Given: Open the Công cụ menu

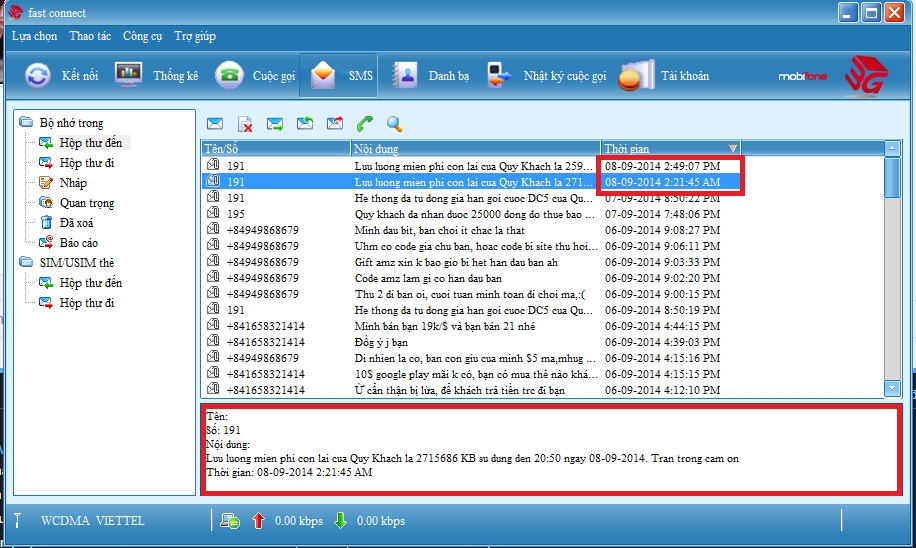Looking at the screenshot, I should [142, 36].
